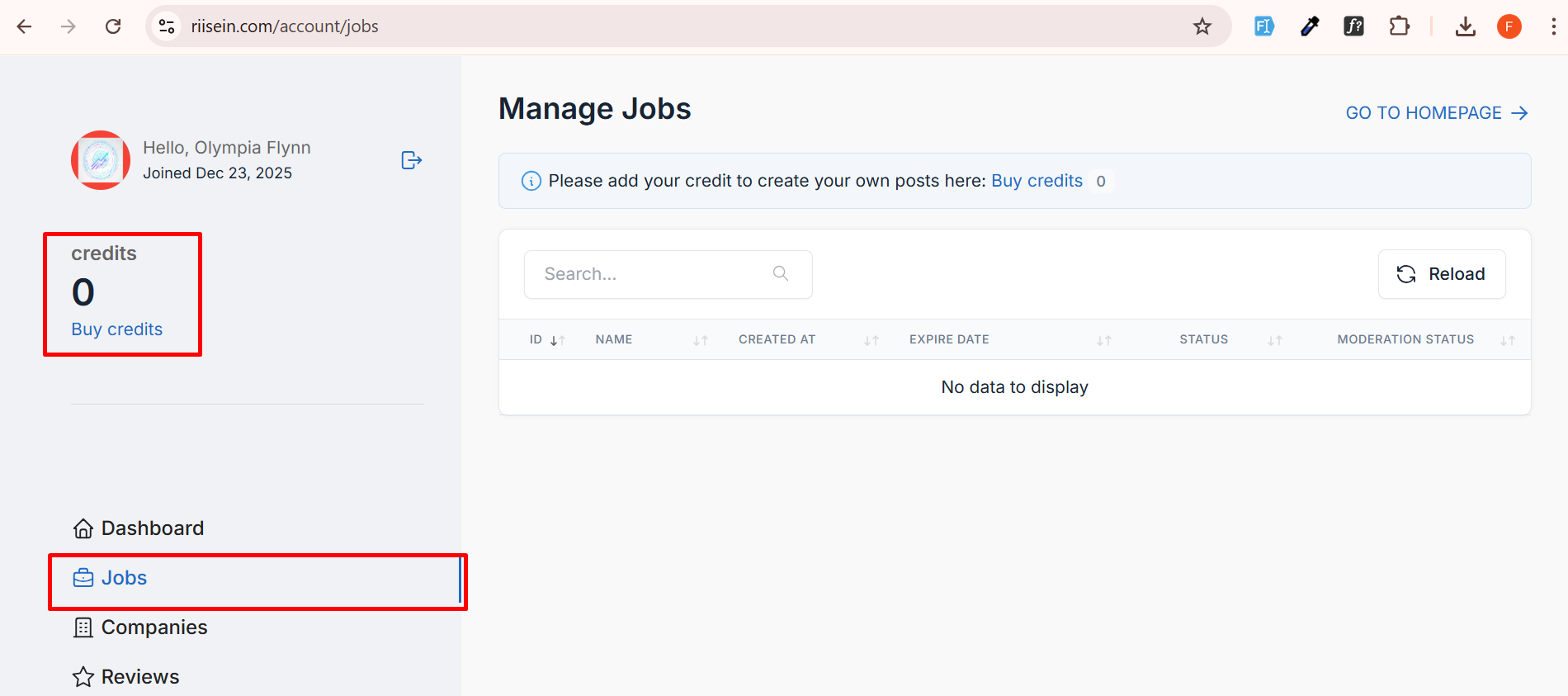This screenshot has height=696, width=1568.
Task: Sort table by Name column
Action: [701, 340]
